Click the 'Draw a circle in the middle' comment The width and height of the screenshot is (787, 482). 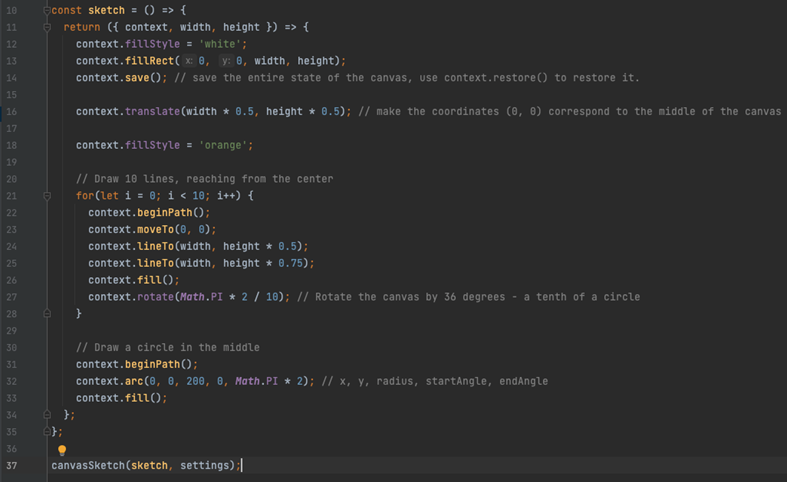click(168, 347)
